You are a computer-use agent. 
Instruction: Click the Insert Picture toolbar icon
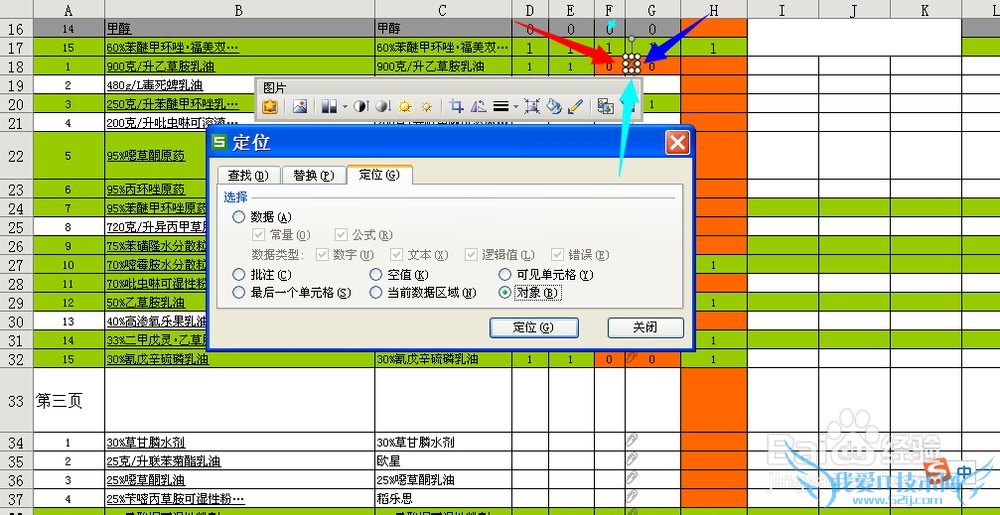point(300,106)
